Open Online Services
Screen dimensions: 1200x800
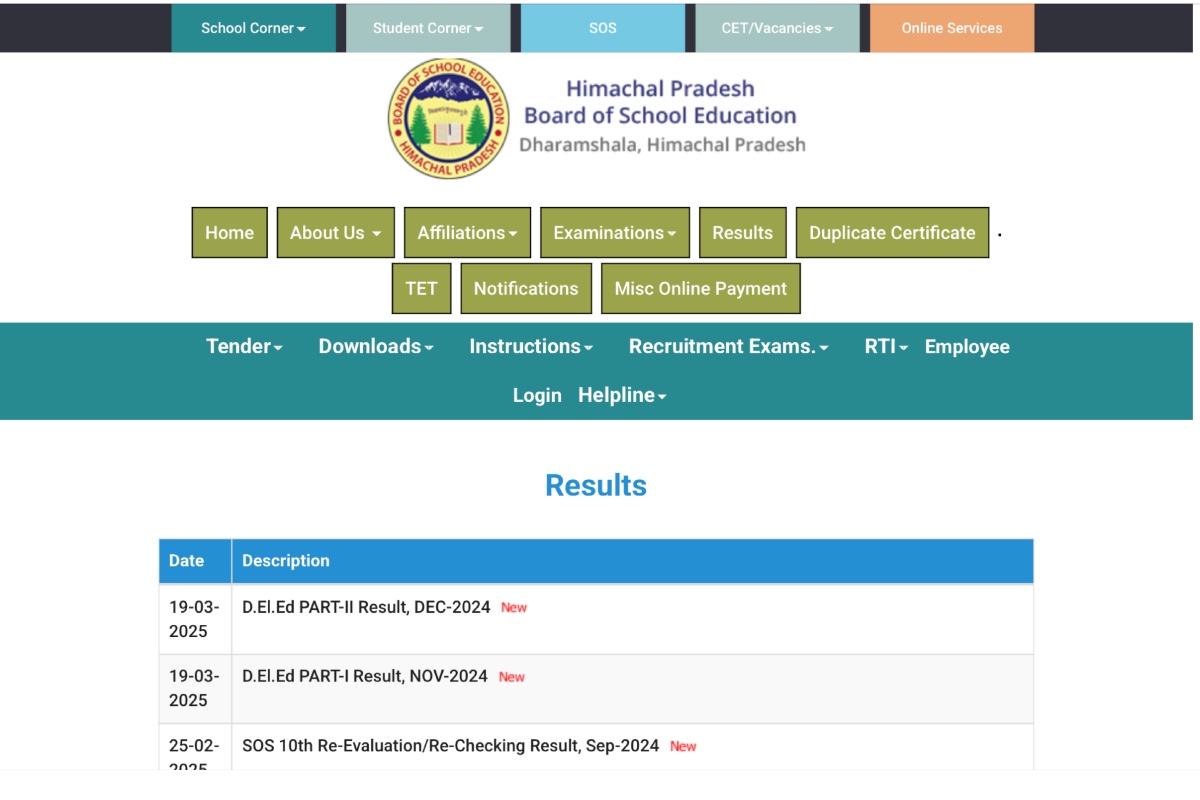pos(952,28)
